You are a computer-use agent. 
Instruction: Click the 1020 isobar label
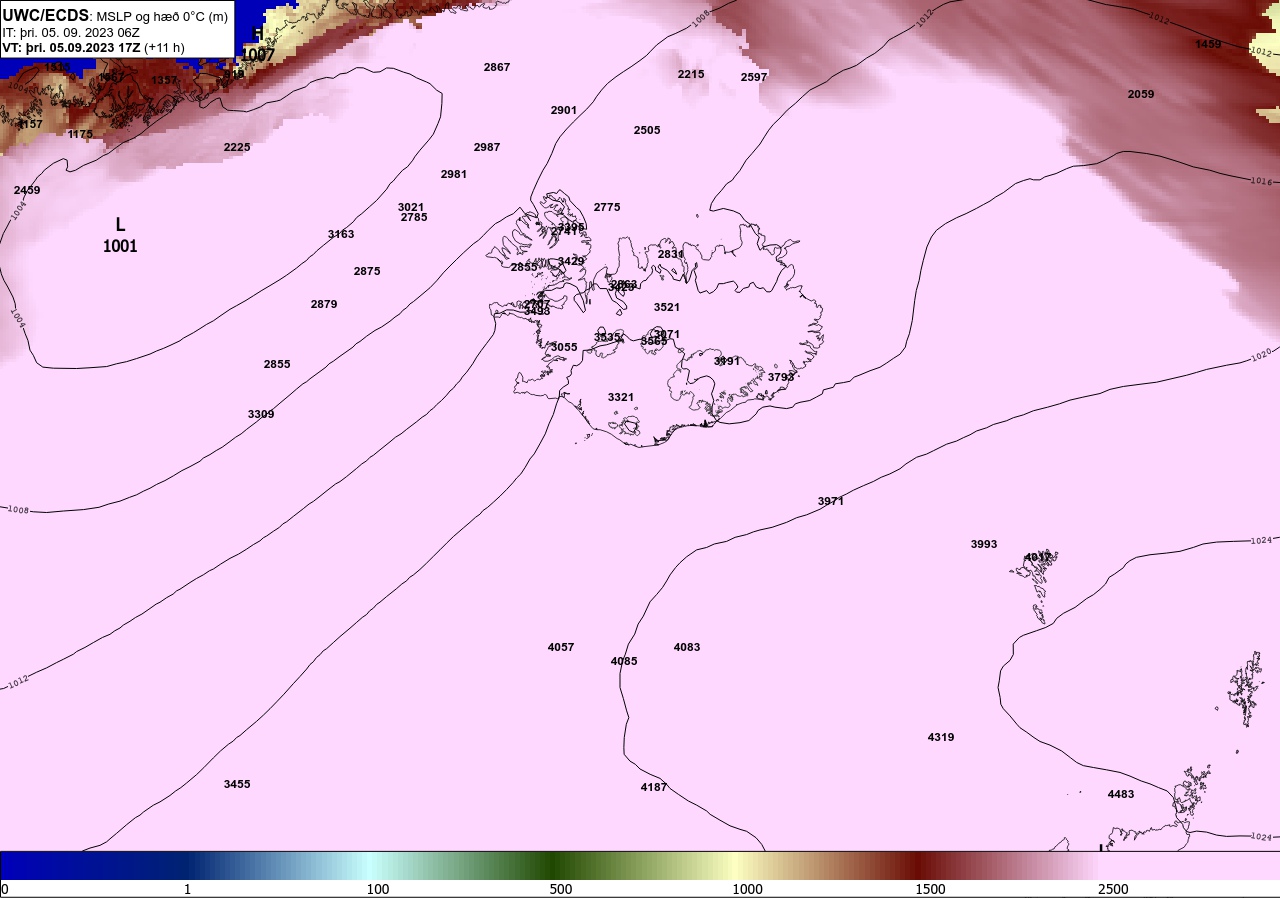[x=1262, y=355]
